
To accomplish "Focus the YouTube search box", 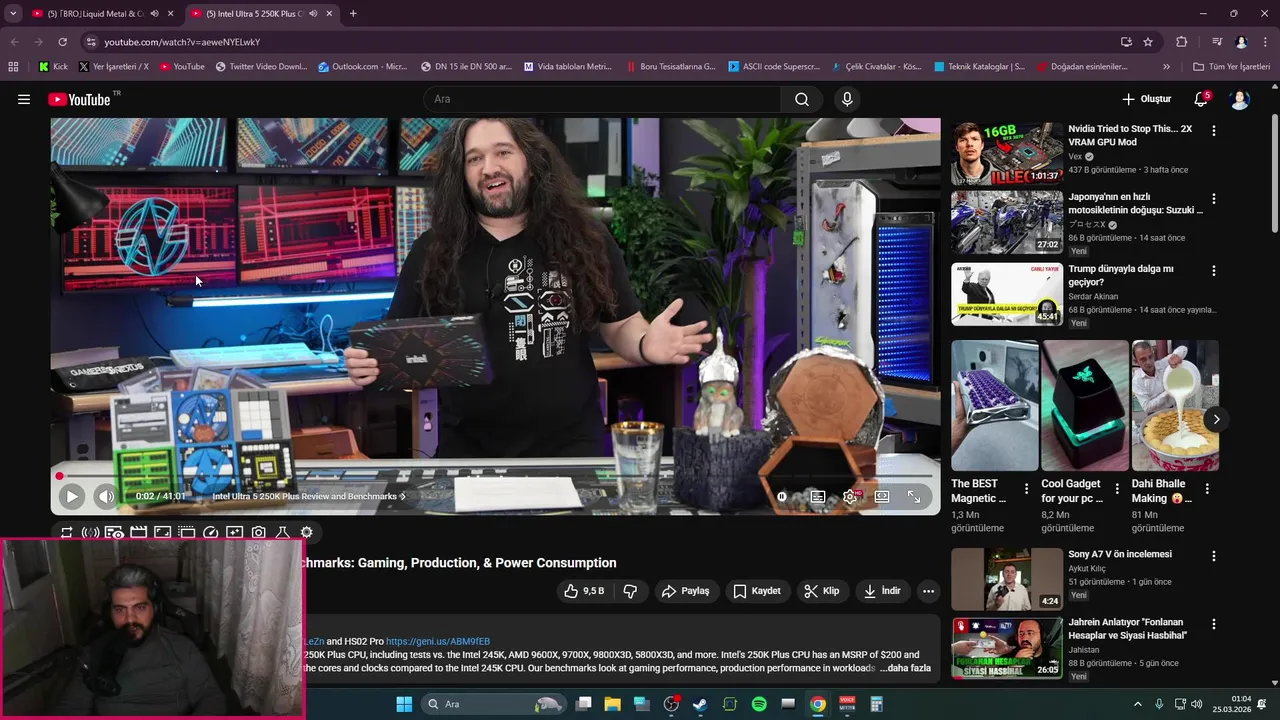I will click(602, 99).
